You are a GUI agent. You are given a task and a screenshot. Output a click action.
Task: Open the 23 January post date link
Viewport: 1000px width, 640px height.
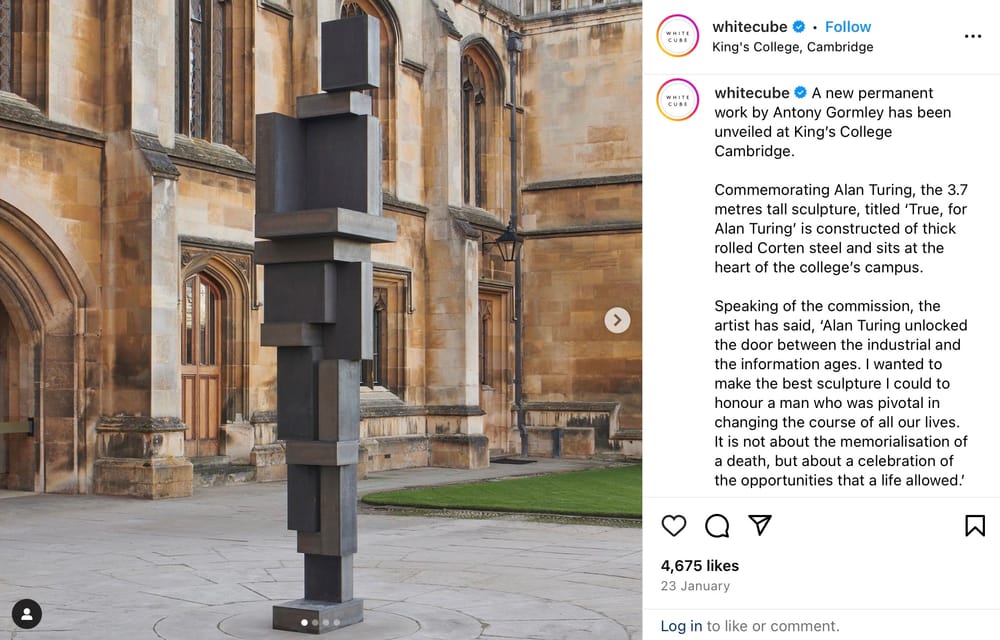click(x=695, y=586)
